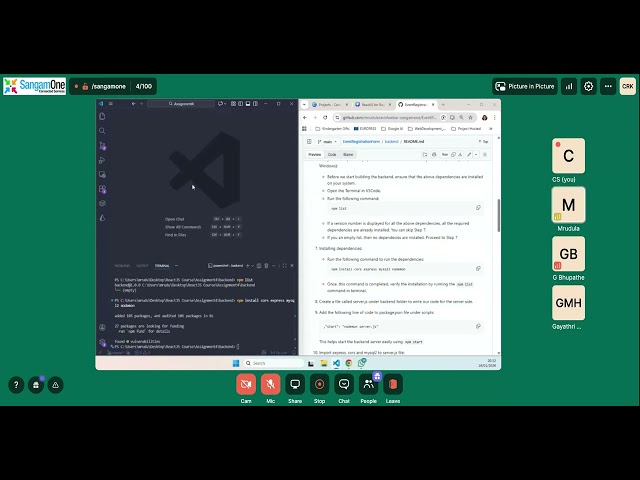Open the new terminal profile dropdown arrow
The width and height of the screenshot is (640, 480).
tap(253, 266)
